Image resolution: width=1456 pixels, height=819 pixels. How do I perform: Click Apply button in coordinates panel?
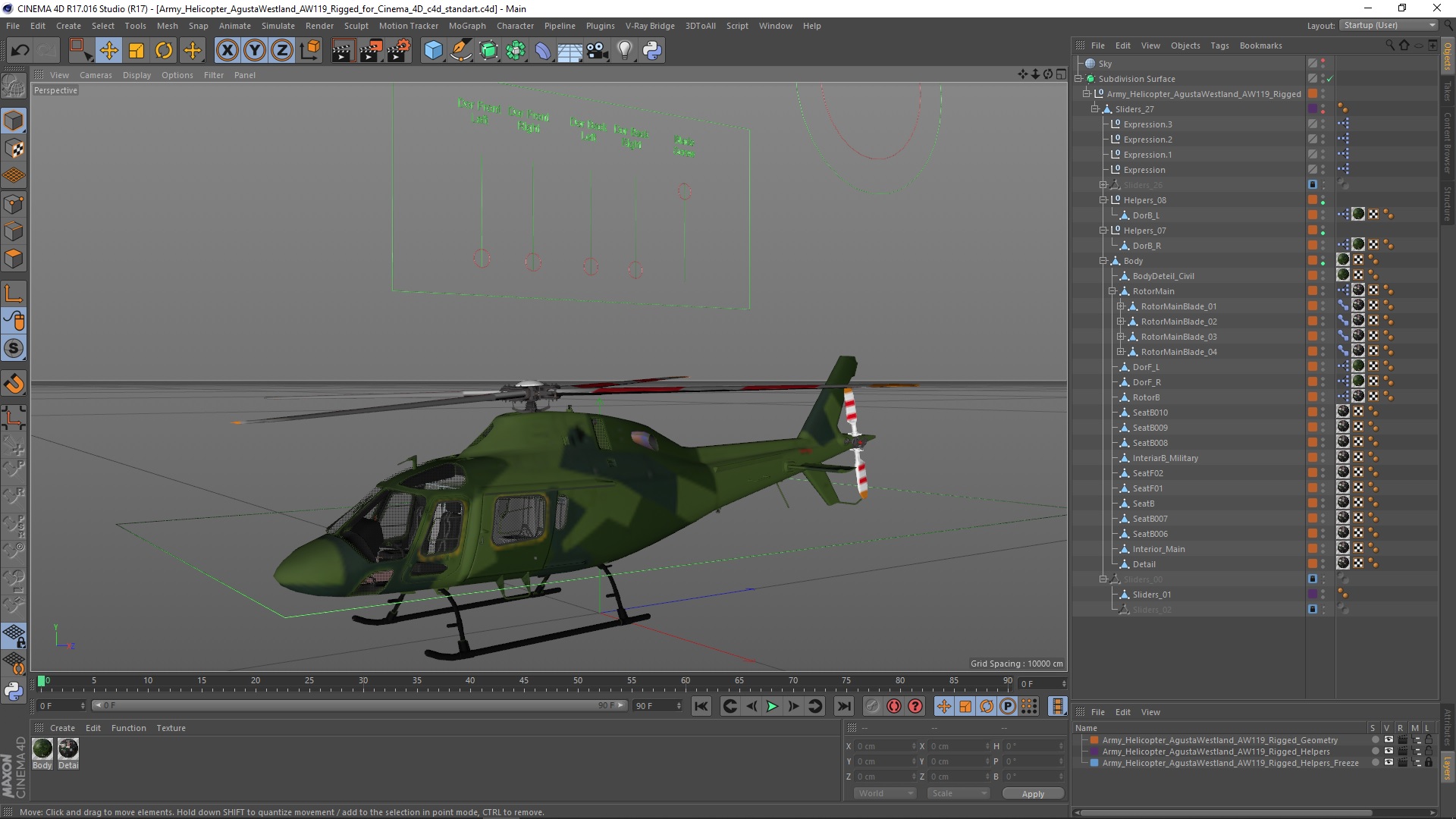pos(1033,793)
